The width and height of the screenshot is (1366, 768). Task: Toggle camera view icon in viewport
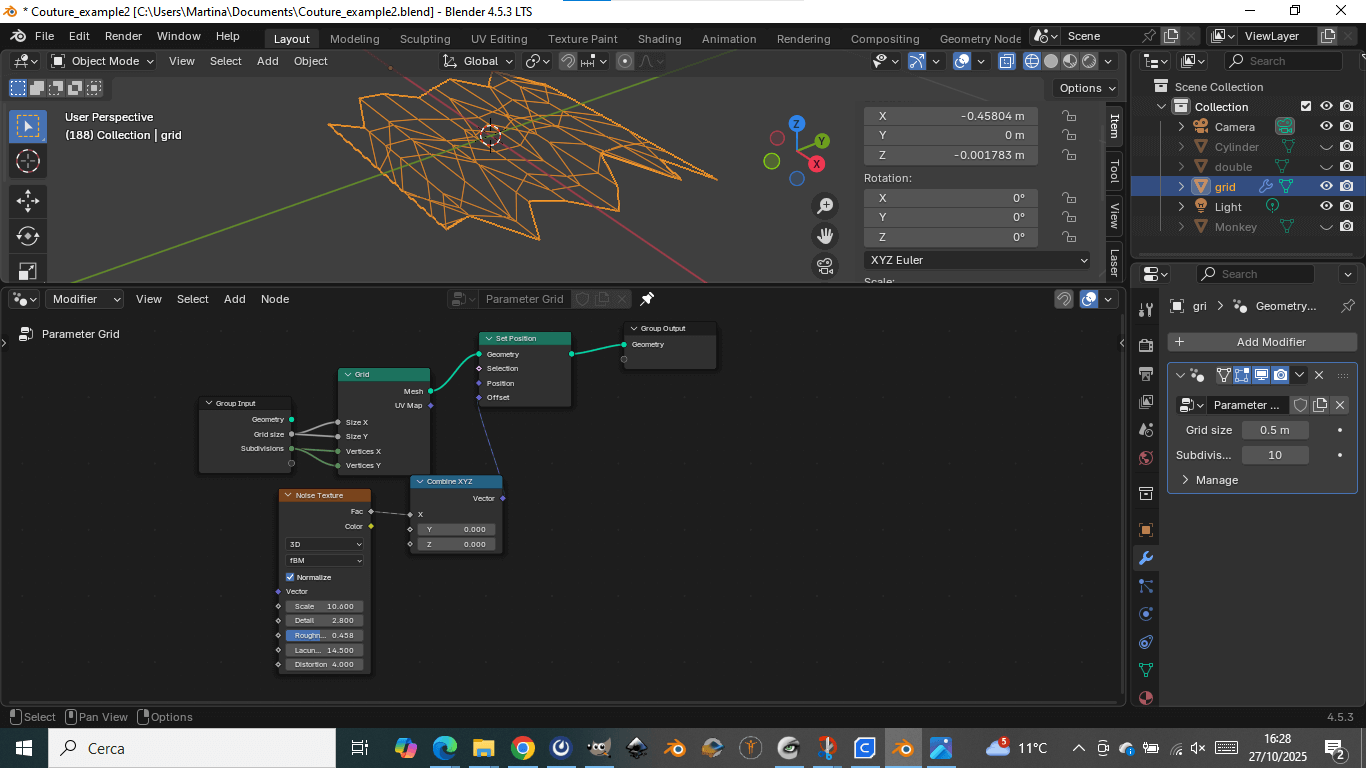[x=825, y=266]
